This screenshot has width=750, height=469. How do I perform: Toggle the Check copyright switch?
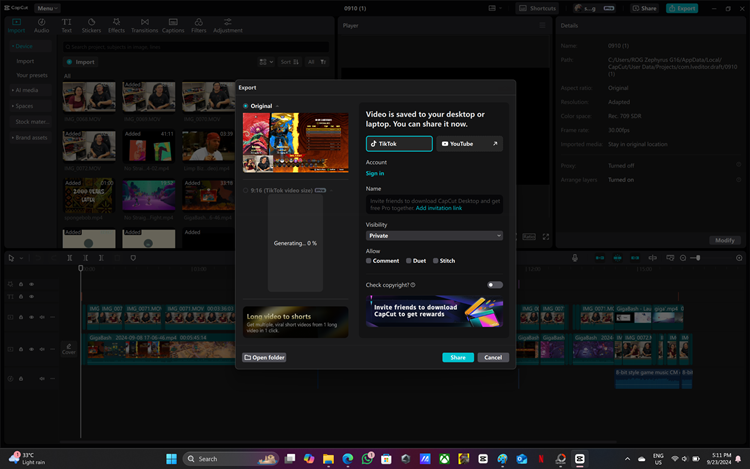tap(495, 285)
